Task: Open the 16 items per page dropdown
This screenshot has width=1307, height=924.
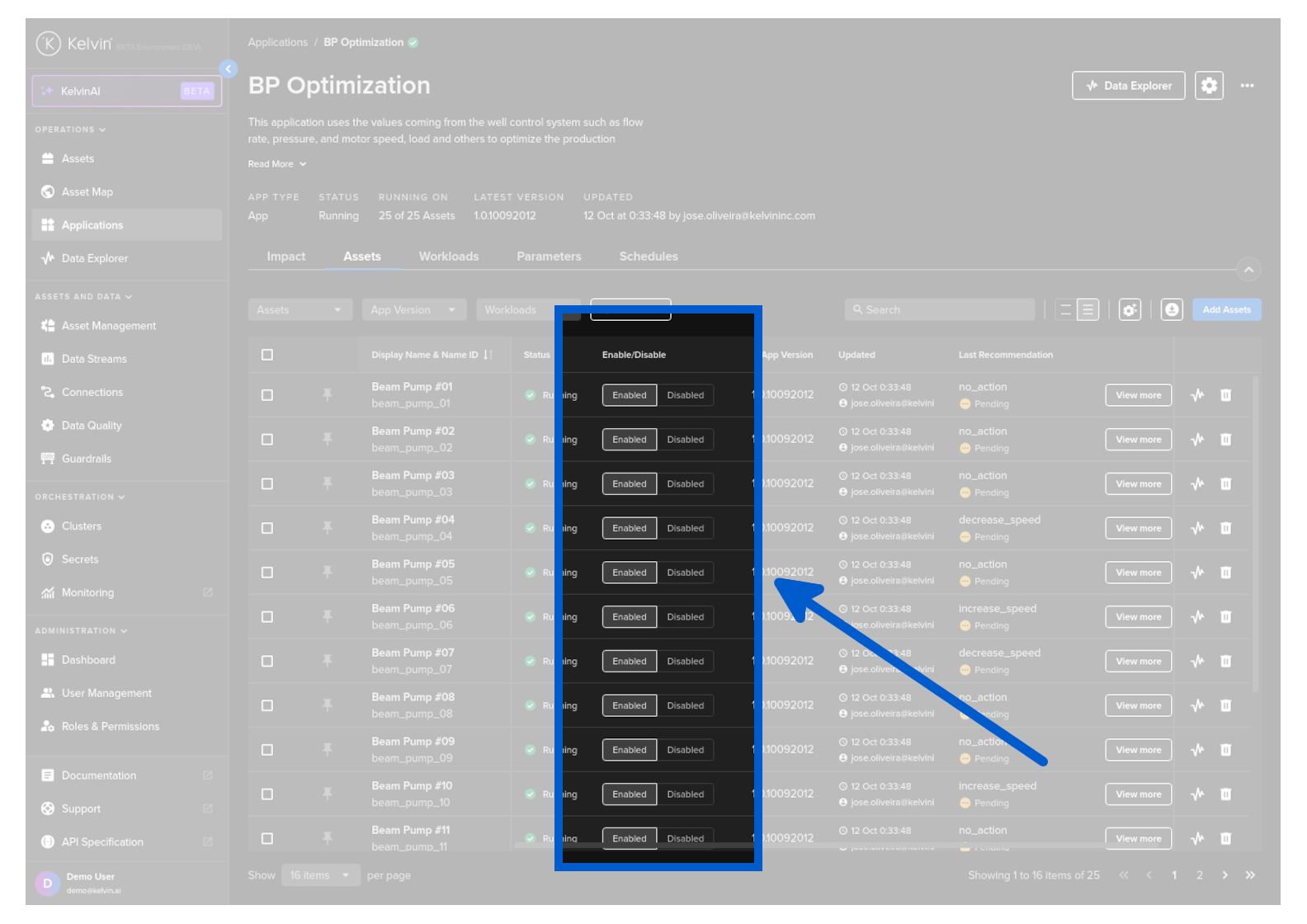Action: [x=319, y=875]
